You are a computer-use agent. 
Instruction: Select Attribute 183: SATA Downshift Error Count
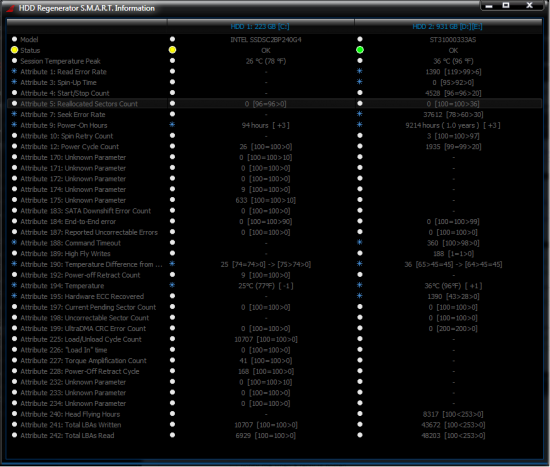click(86, 211)
